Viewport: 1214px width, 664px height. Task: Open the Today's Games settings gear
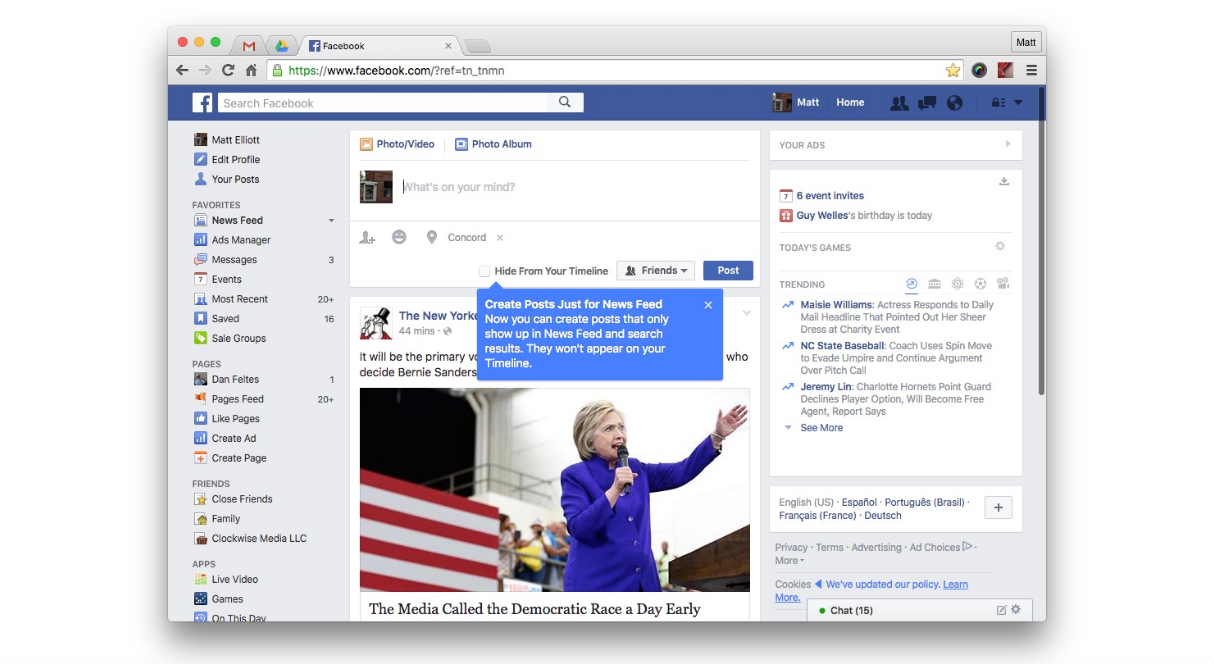tap(999, 247)
